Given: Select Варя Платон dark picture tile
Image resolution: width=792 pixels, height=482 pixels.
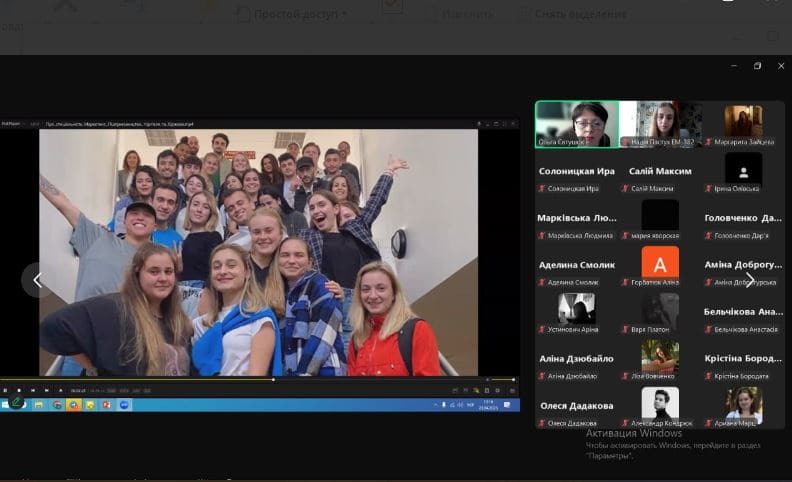Looking at the screenshot, I should (660, 309).
